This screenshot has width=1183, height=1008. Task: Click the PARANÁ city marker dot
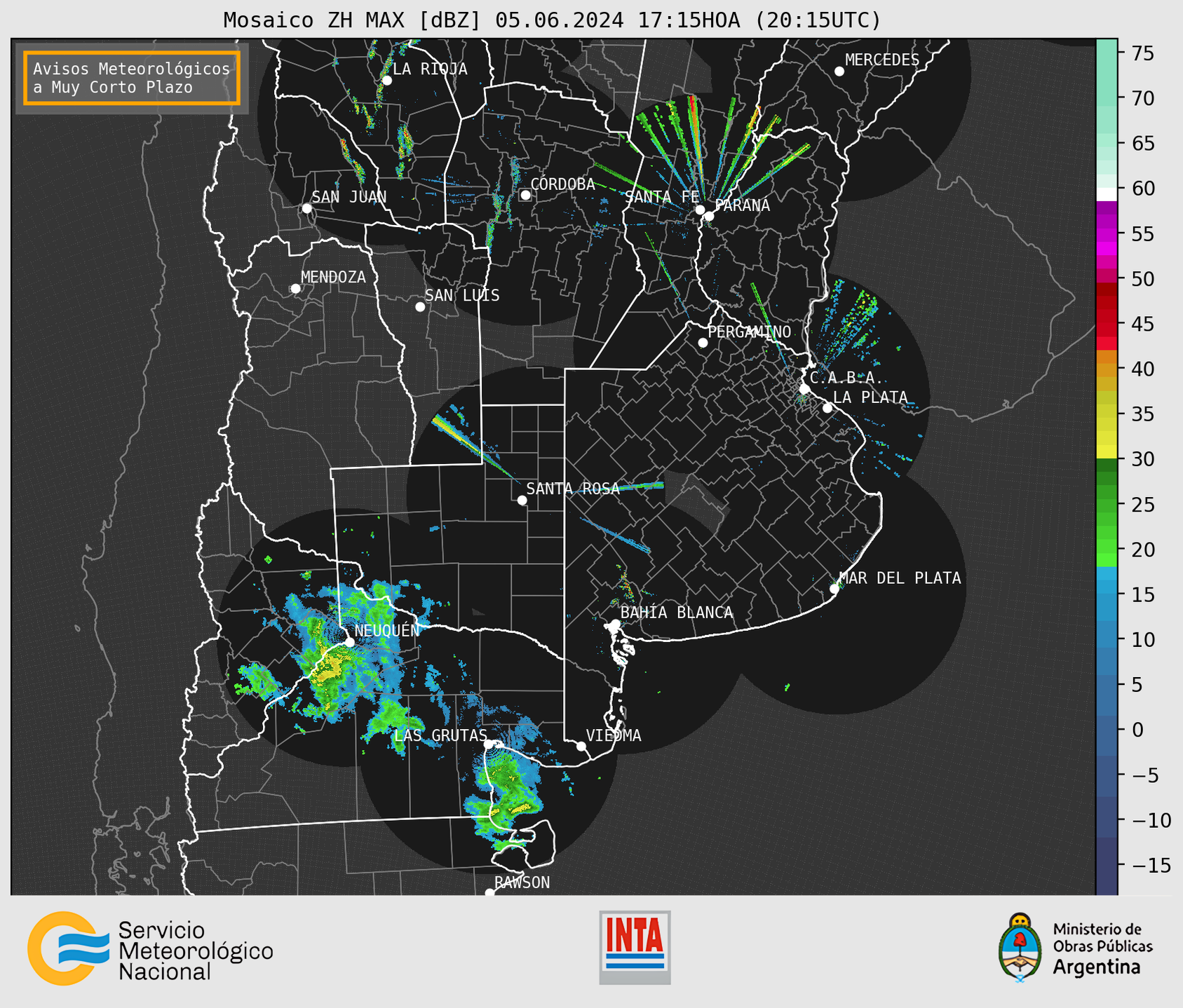[709, 216]
